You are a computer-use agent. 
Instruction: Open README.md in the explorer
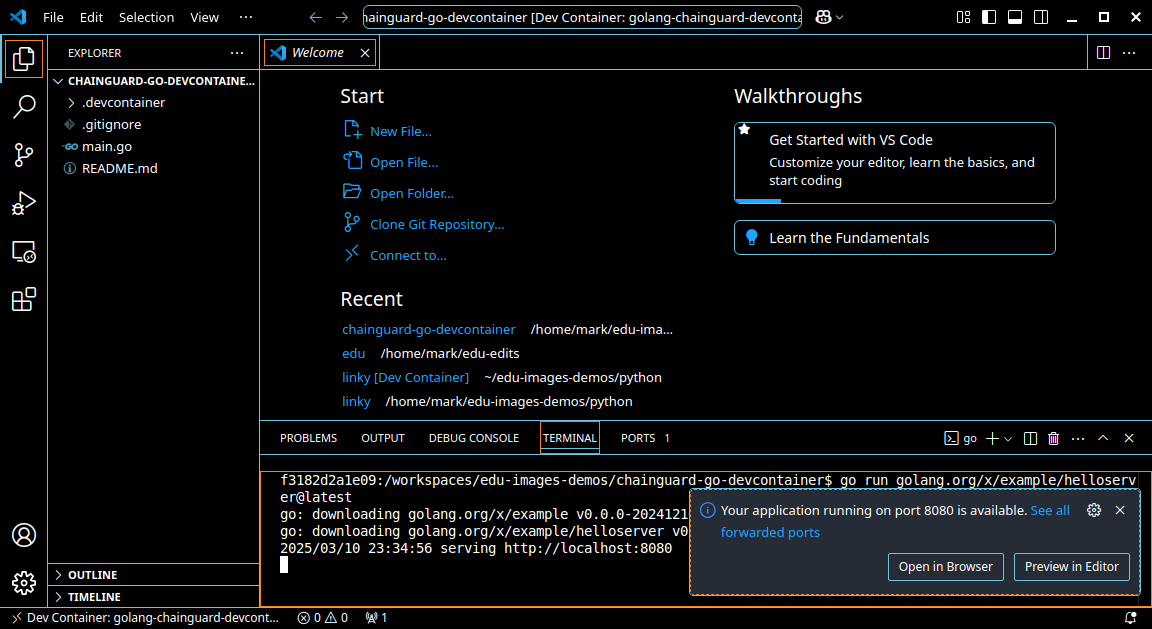[x=155, y=169]
